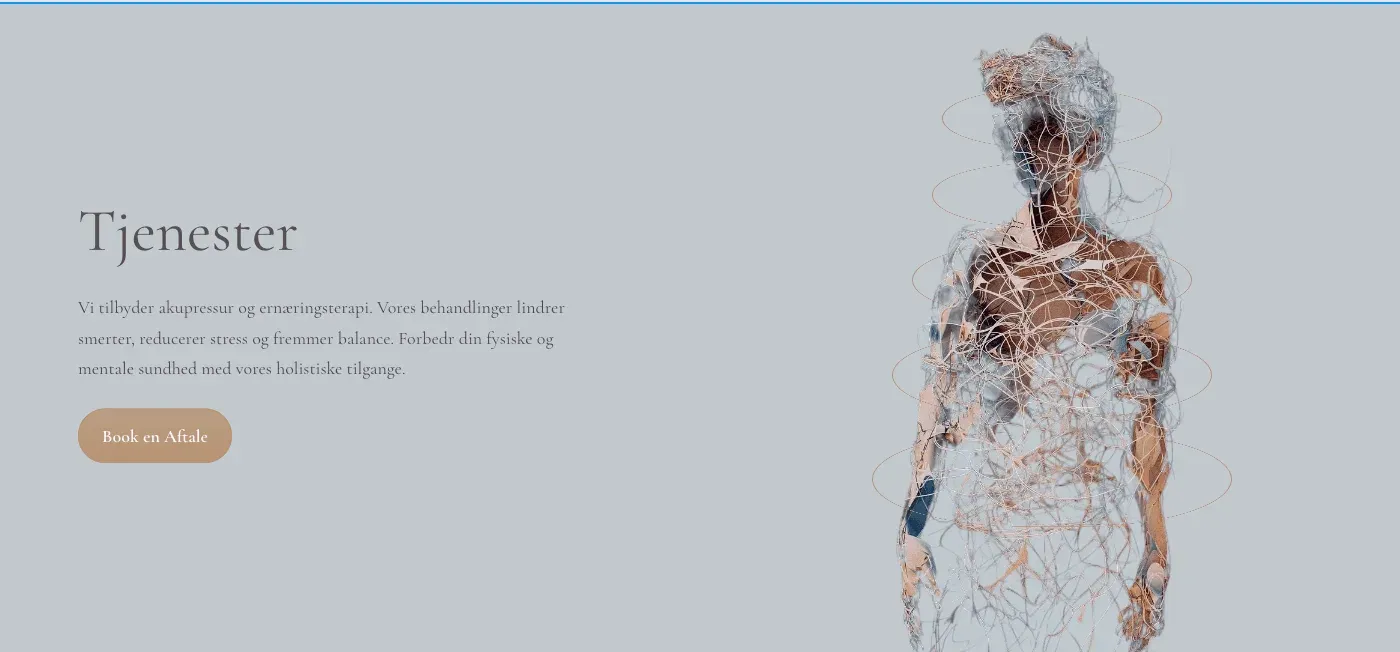This screenshot has height=652, width=1400.
Task: Click the paragraph line starting with "smerter, reducerer"
Action: tap(316, 339)
